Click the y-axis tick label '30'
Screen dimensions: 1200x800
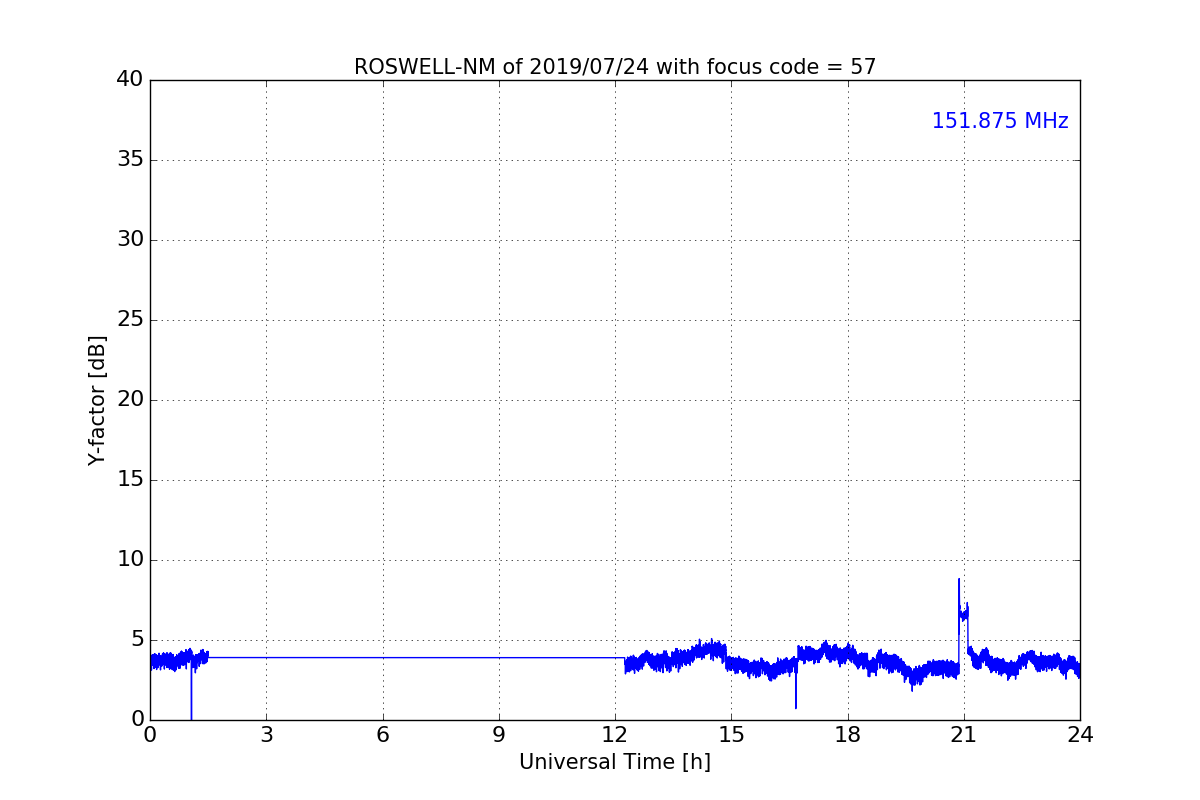(130, 240)
